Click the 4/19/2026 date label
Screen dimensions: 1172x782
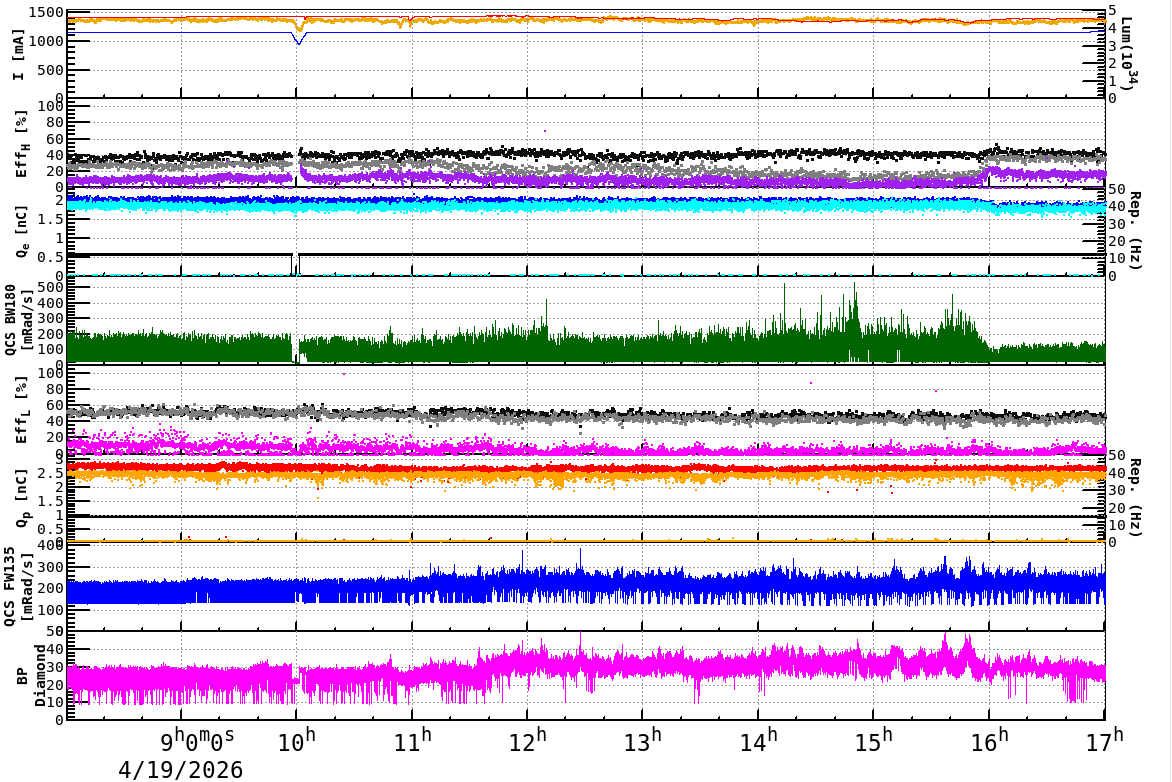(180, 770)
